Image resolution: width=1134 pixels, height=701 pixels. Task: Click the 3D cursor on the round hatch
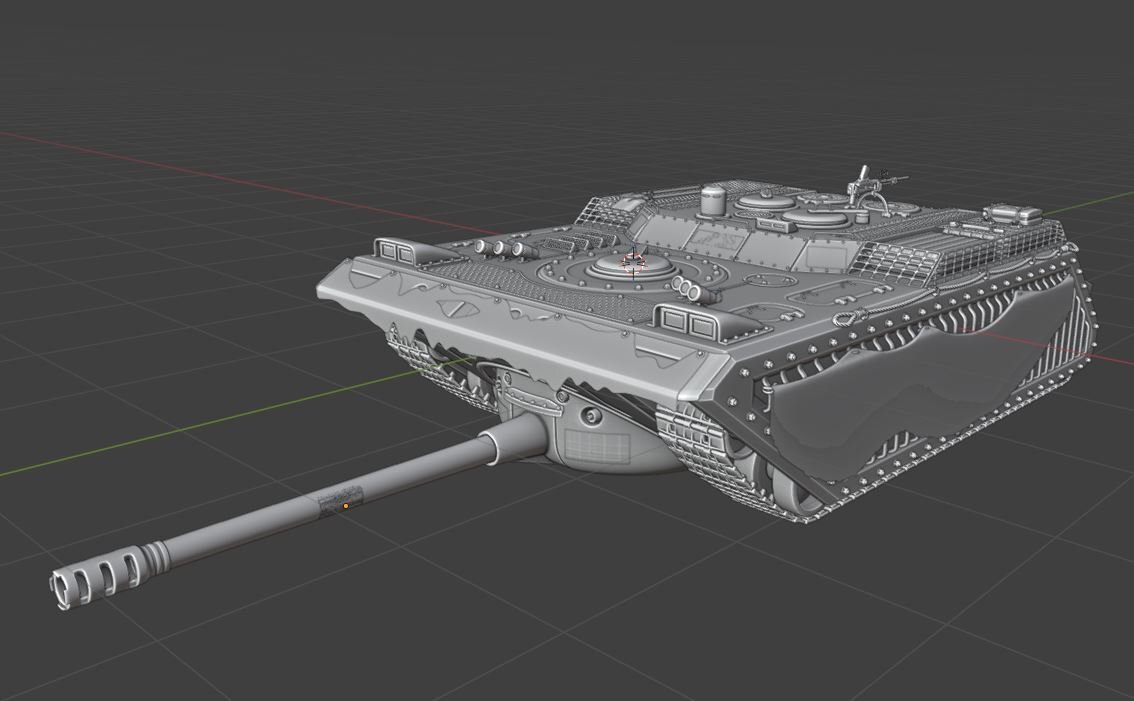point(633,263)
